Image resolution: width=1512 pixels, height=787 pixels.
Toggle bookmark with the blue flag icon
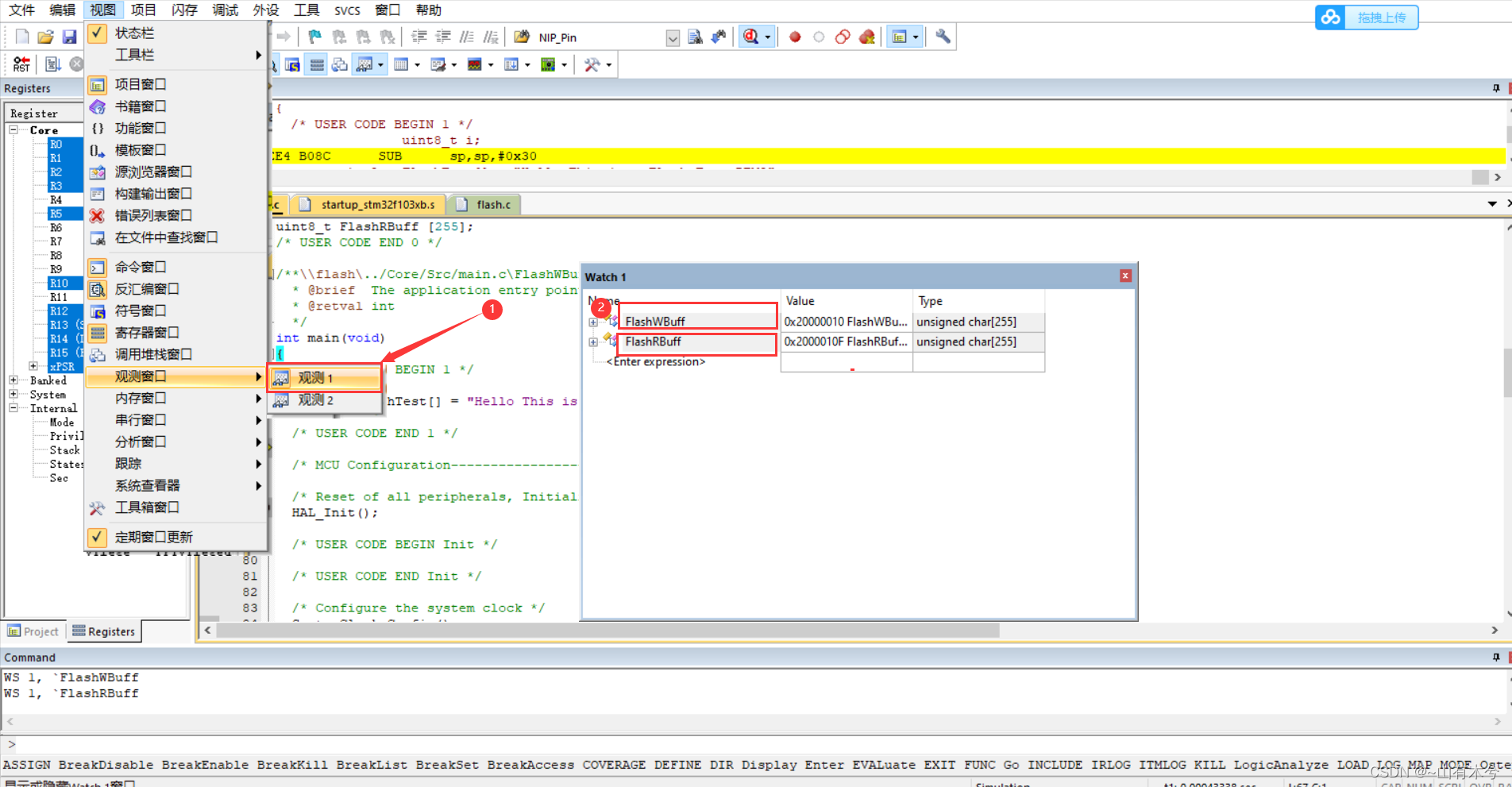(315, 37)
